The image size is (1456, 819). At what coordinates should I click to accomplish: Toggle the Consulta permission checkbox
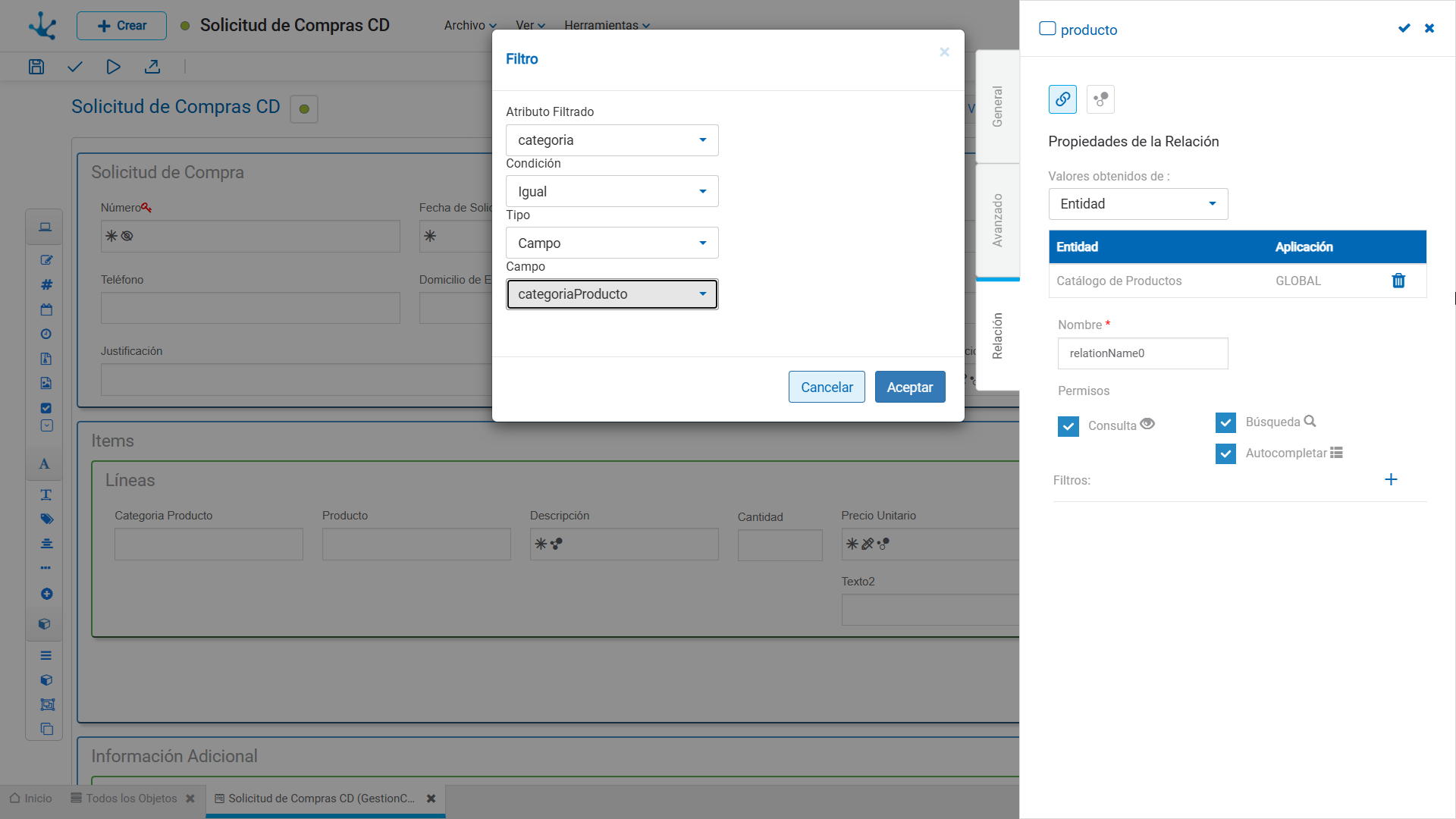coord(1068,426)
